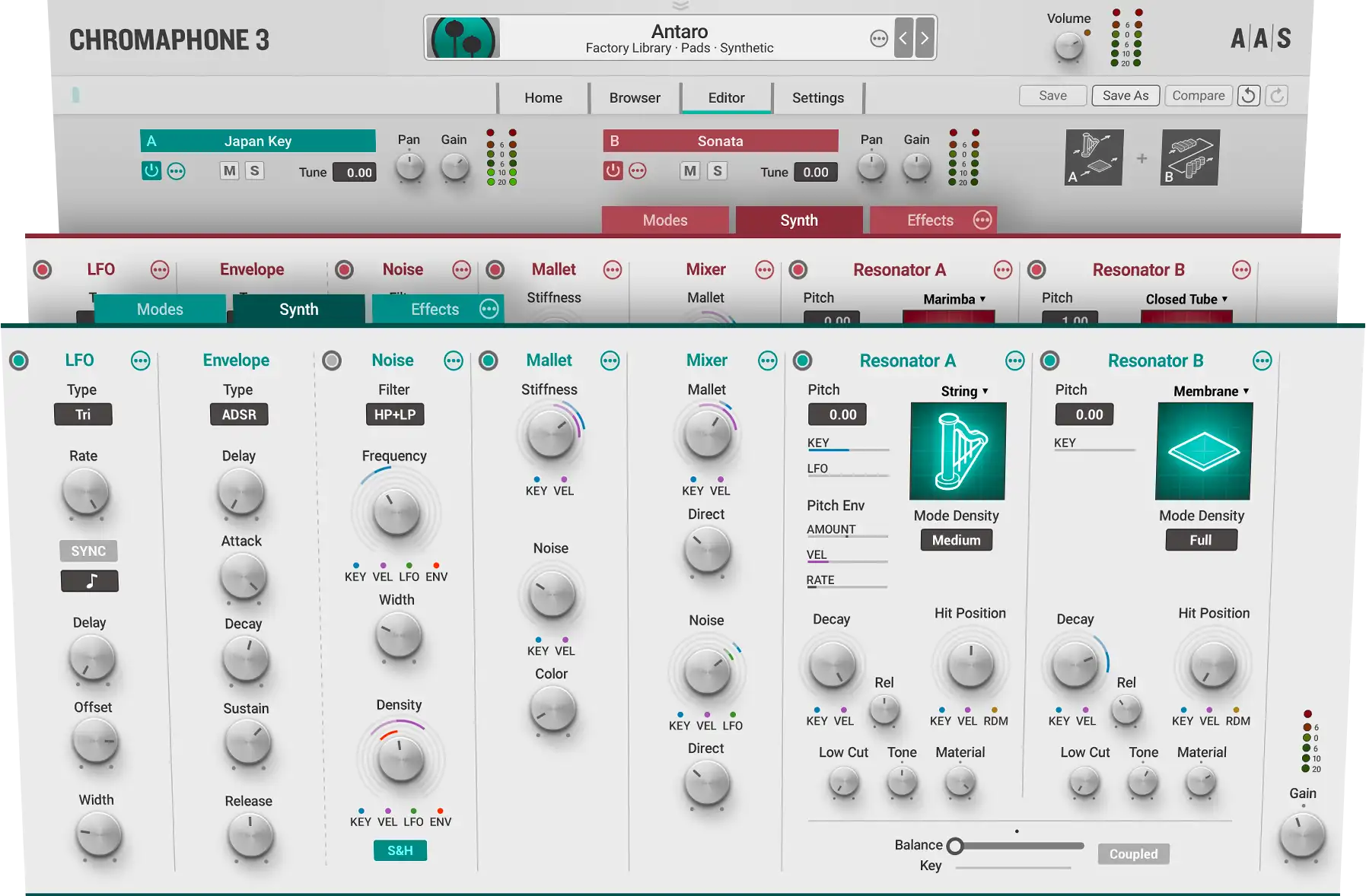Open layer A Japan Key options menu icon
This screenshot has height=896, width=1366.
tap(177, 171)
